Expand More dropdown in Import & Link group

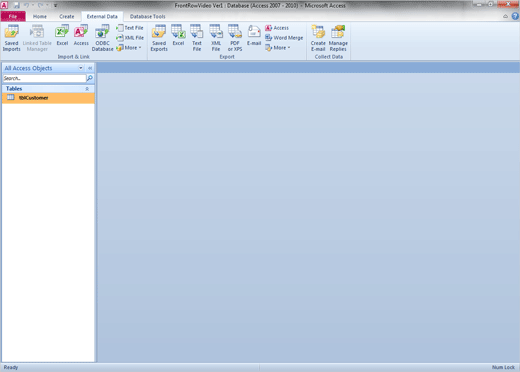pyautogui.click(x=129, y=48)
